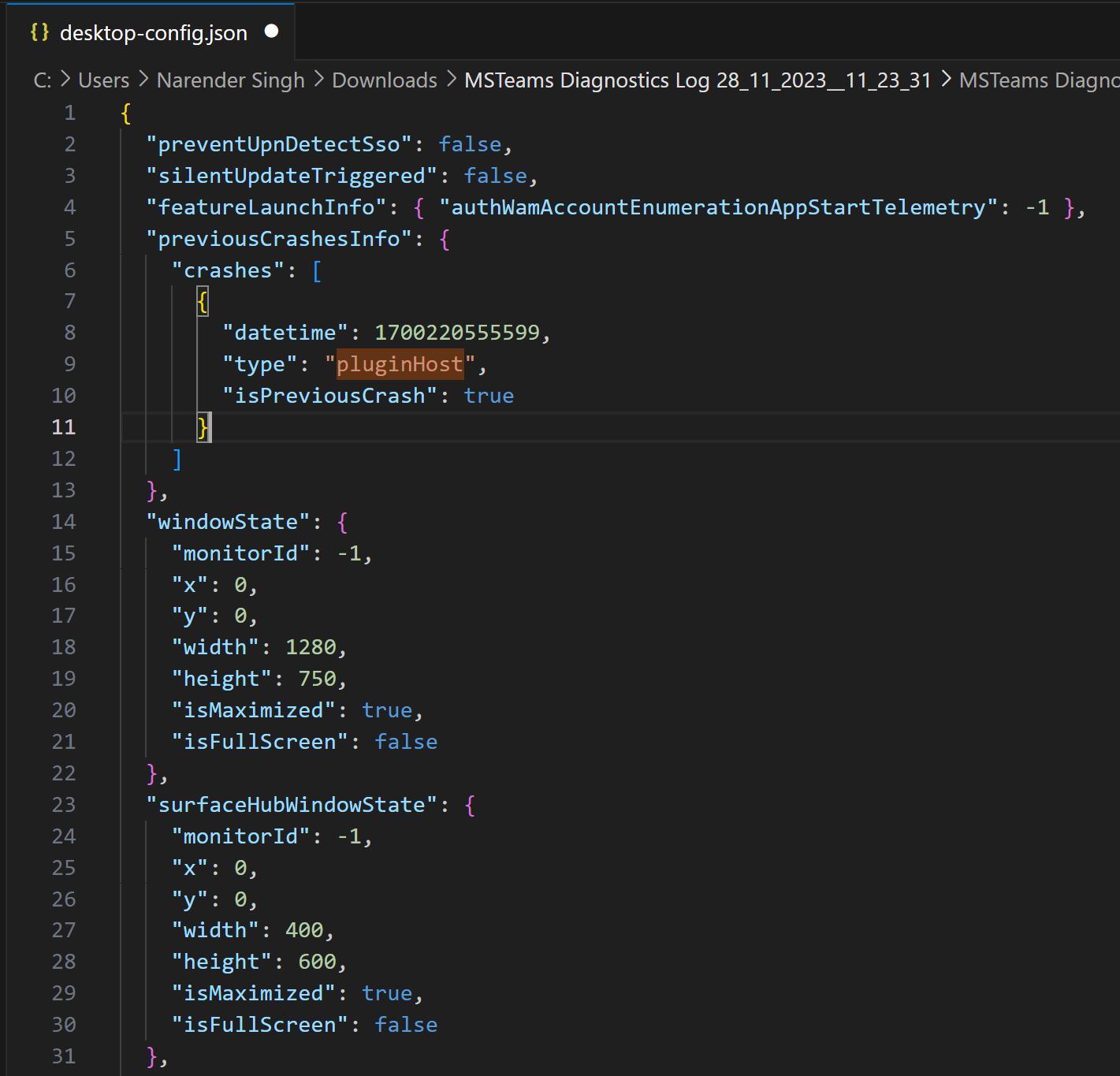Expand the Users breadcrumb chevron
1120x1076 pixels.
click(142, 80)
